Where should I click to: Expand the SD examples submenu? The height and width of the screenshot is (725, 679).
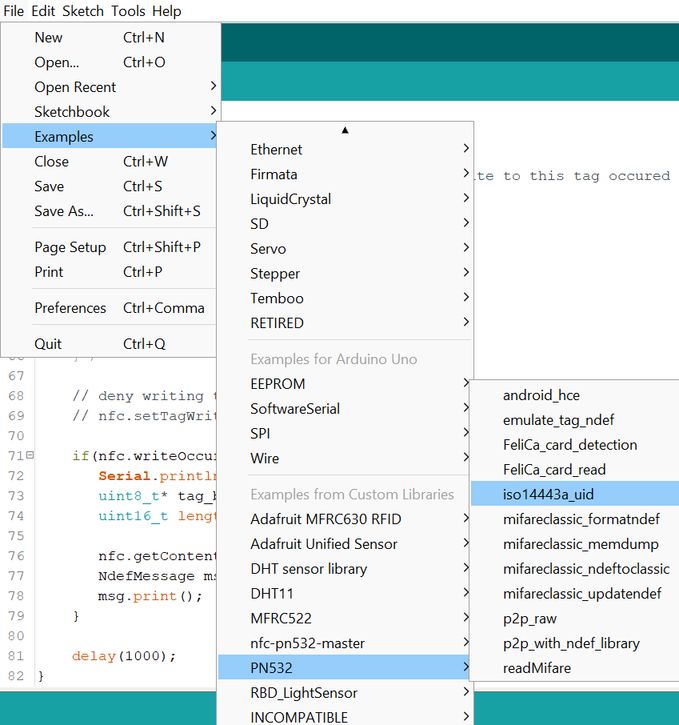coord(345,224)
